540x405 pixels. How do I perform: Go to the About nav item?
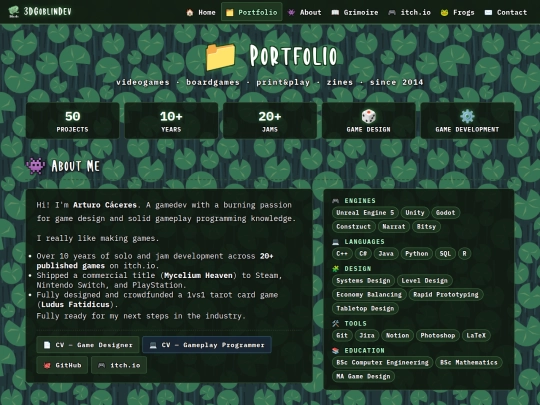304,12
